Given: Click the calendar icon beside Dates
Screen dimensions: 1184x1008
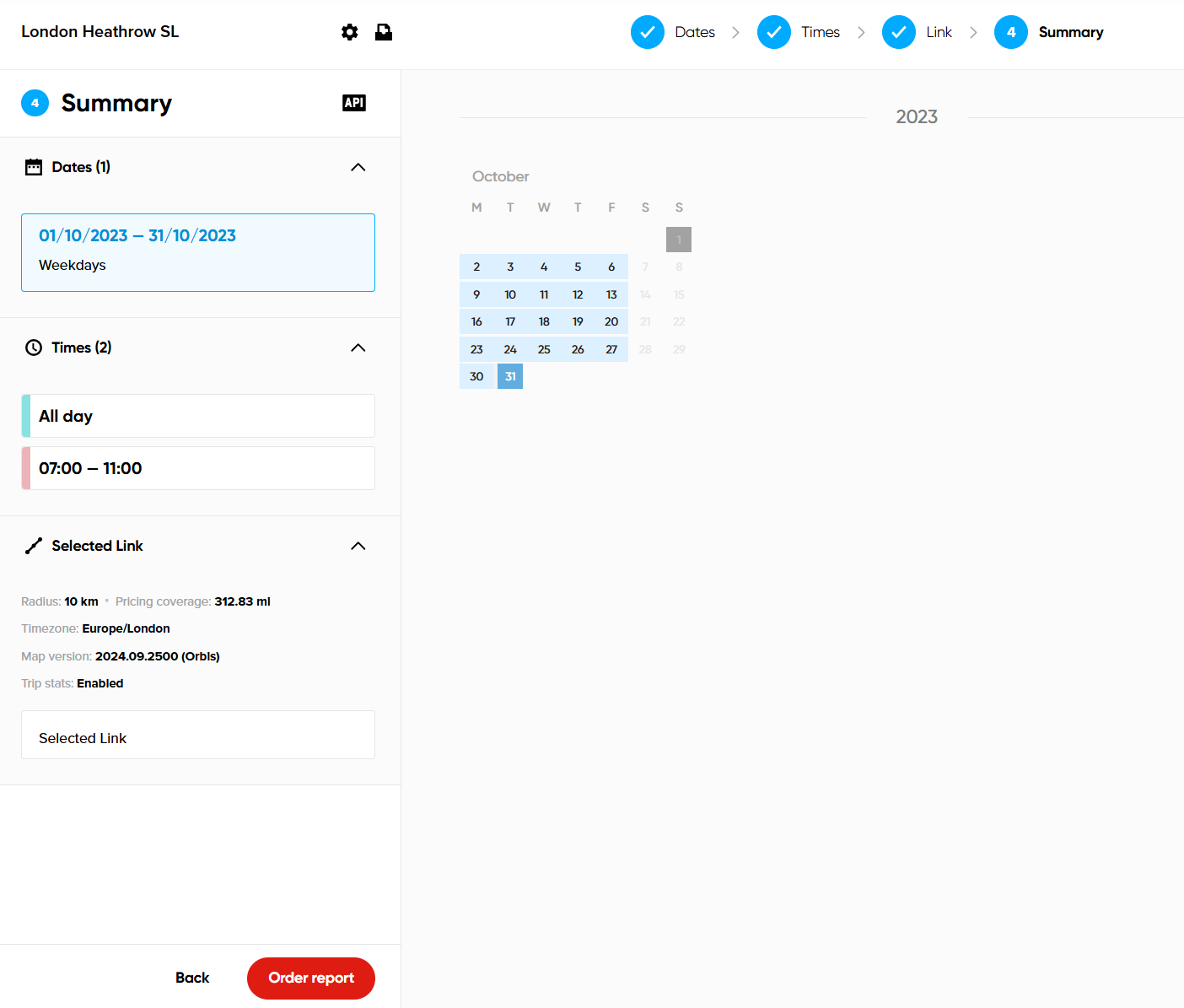Looking at the screenshot, I should click(34, 166).
